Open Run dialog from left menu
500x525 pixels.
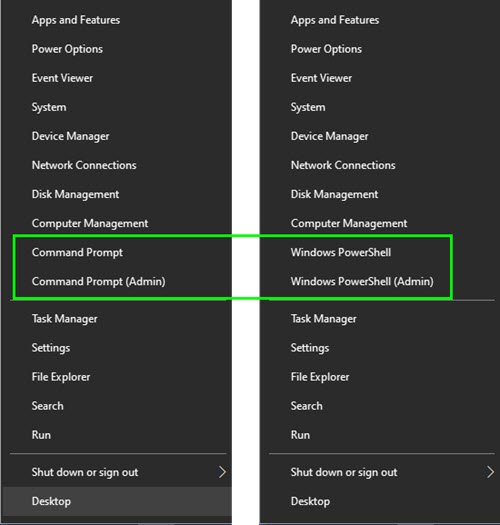point(41,435)
